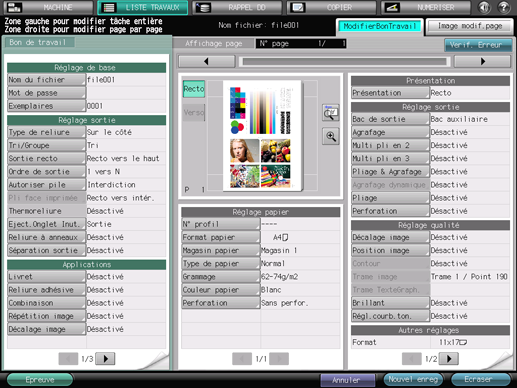
Task: Open the Bac de sortie setting
Action: pyautogui.click(x=390, y=119)
